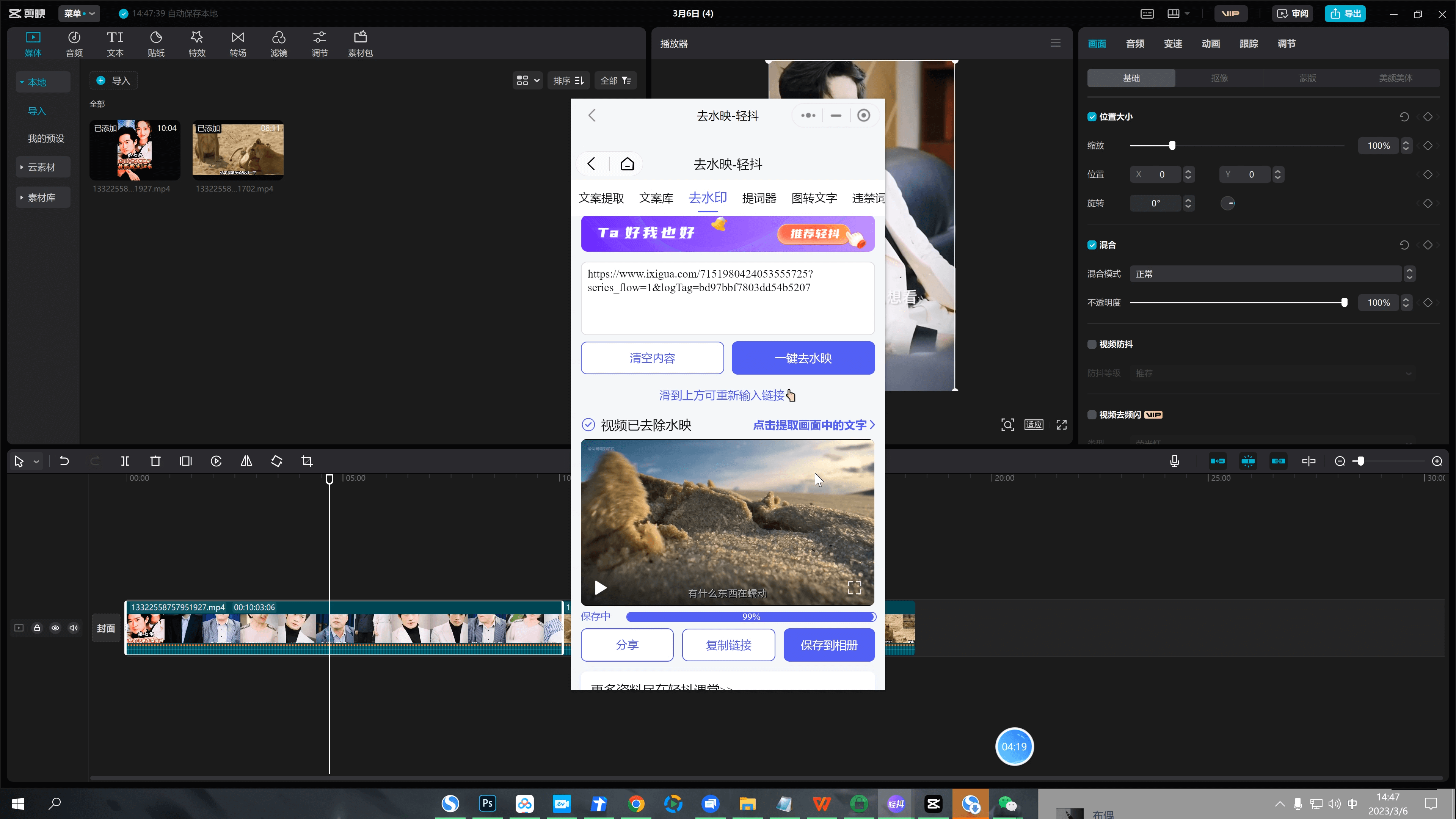Image resolution: width=1456 pixels, height=819 pixels.
Task: Switch to the 文案提取 tab in mini program
Action: (x=601, y=198)
